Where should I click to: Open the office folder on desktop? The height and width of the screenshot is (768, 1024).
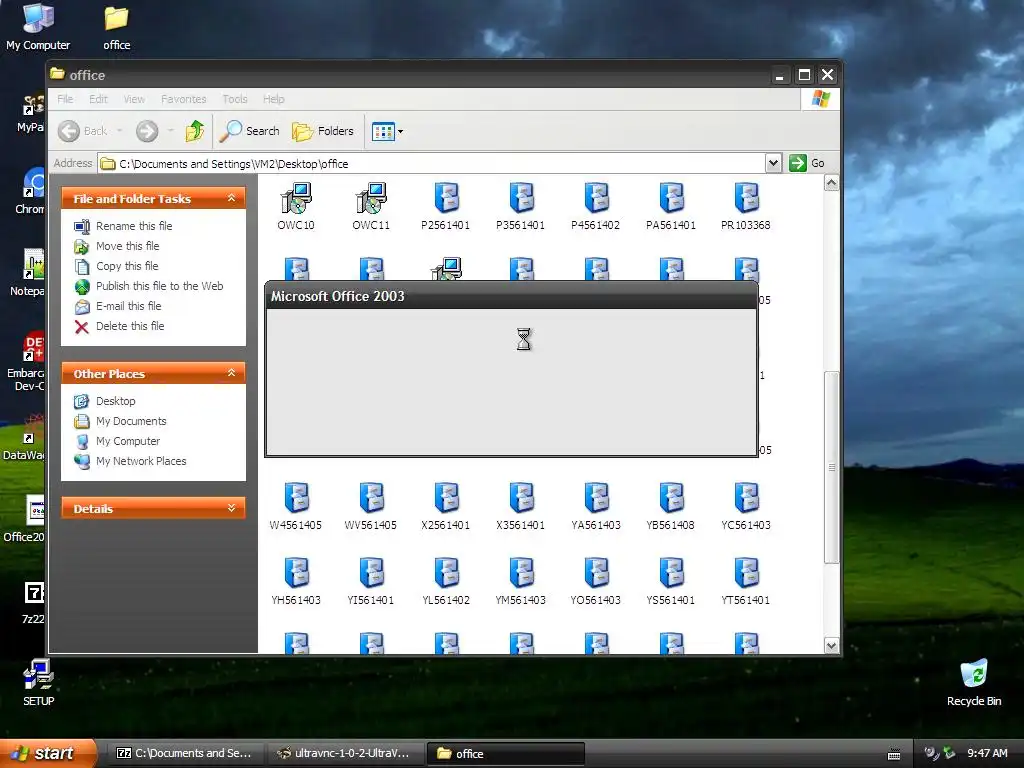(116, 27)
